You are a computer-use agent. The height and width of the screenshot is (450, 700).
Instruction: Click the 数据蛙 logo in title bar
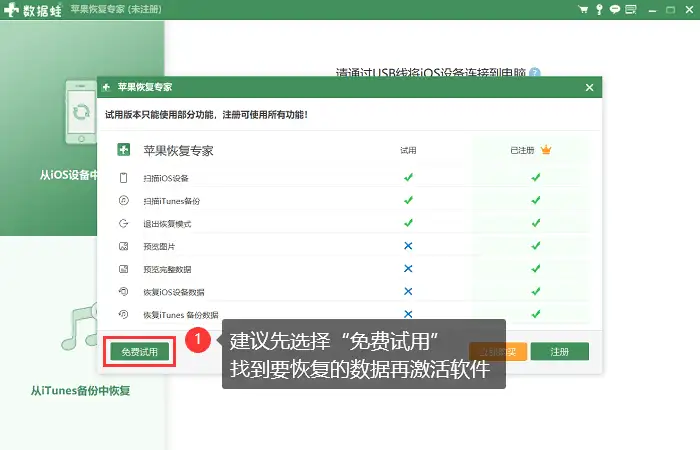[x=32, y=10]
